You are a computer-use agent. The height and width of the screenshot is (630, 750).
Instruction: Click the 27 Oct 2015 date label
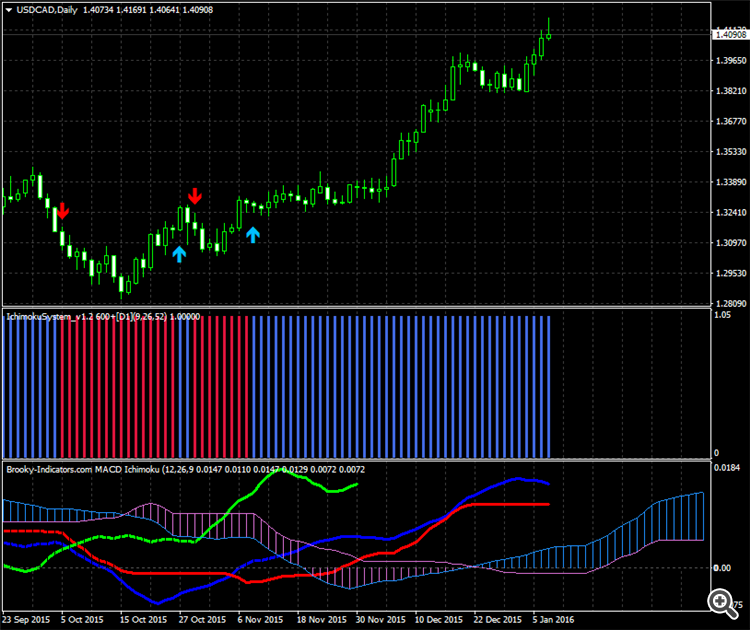pyautogui.click(x=202, y=619)
